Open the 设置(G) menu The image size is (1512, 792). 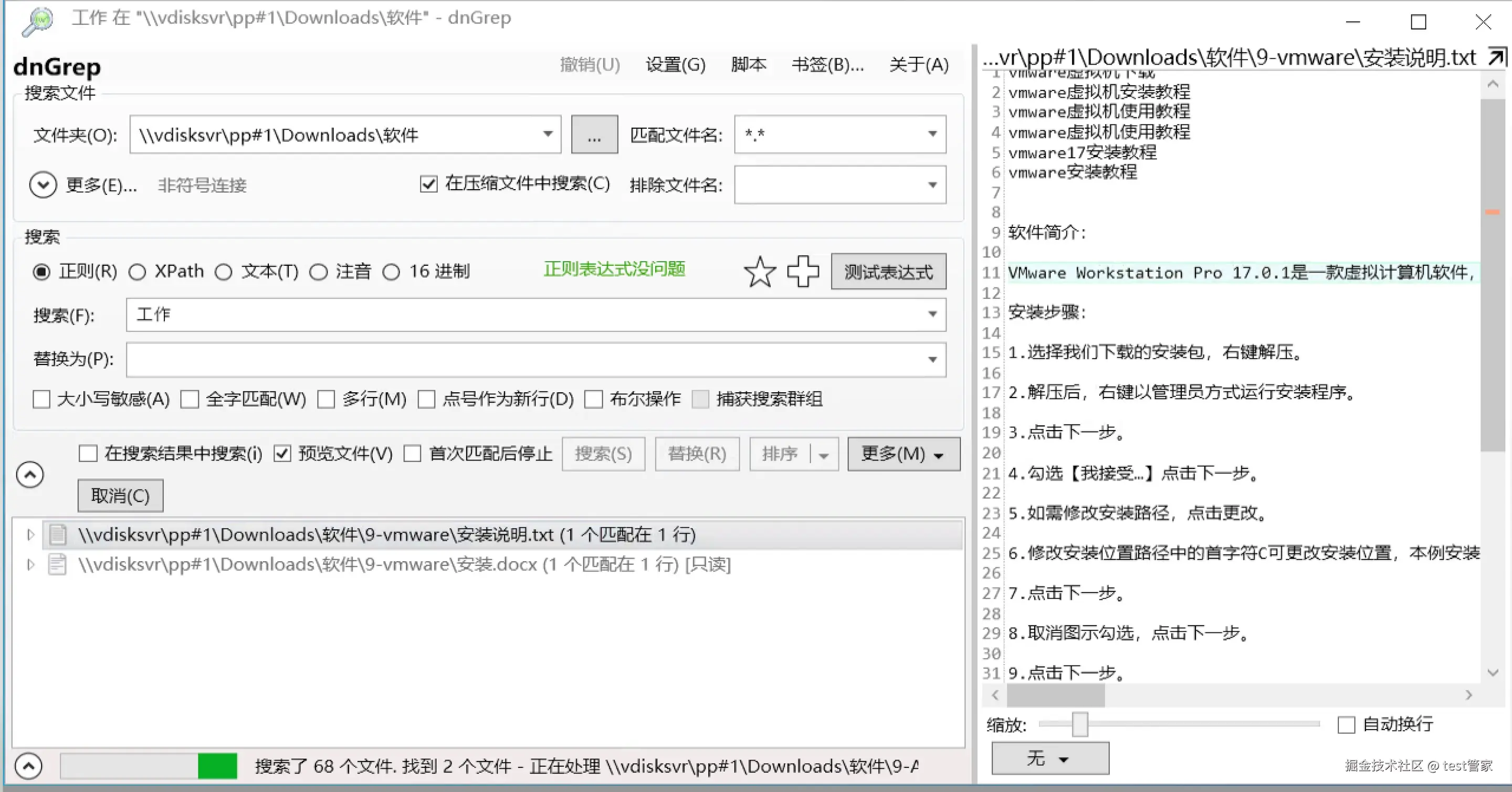[675, 65]
